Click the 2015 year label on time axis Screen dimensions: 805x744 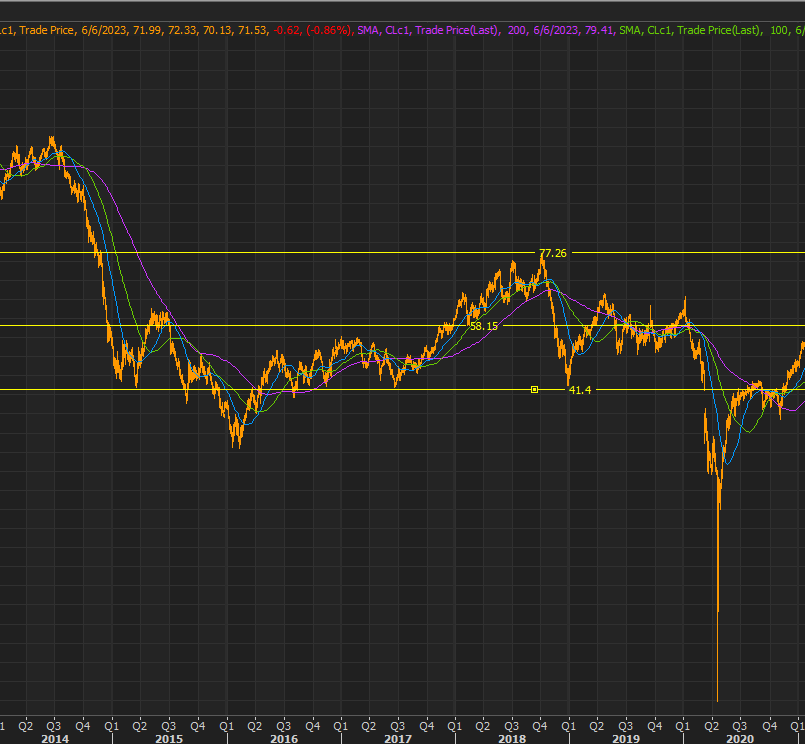click(169, 739)
